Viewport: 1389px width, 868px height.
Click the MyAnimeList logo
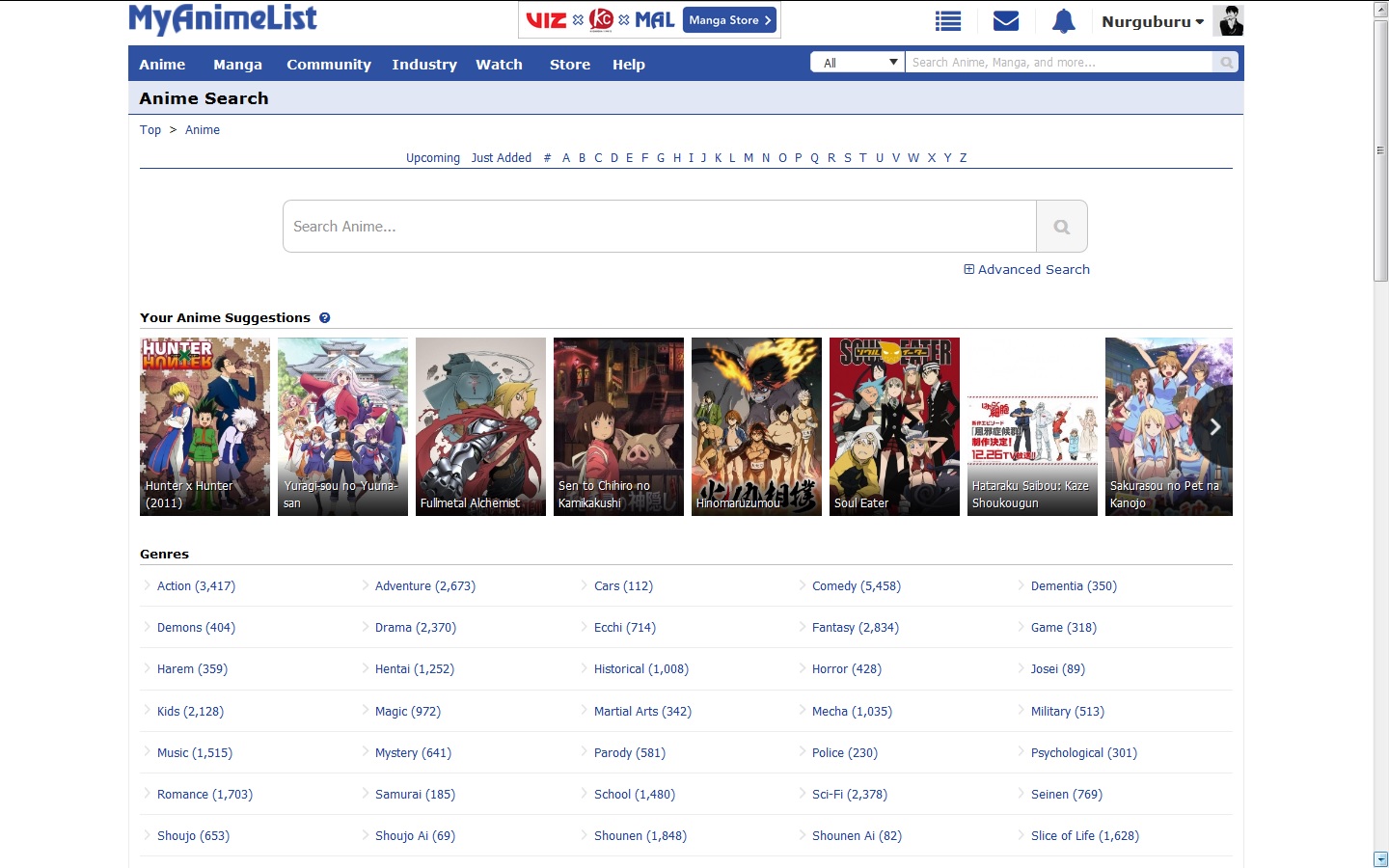[223, 19]
